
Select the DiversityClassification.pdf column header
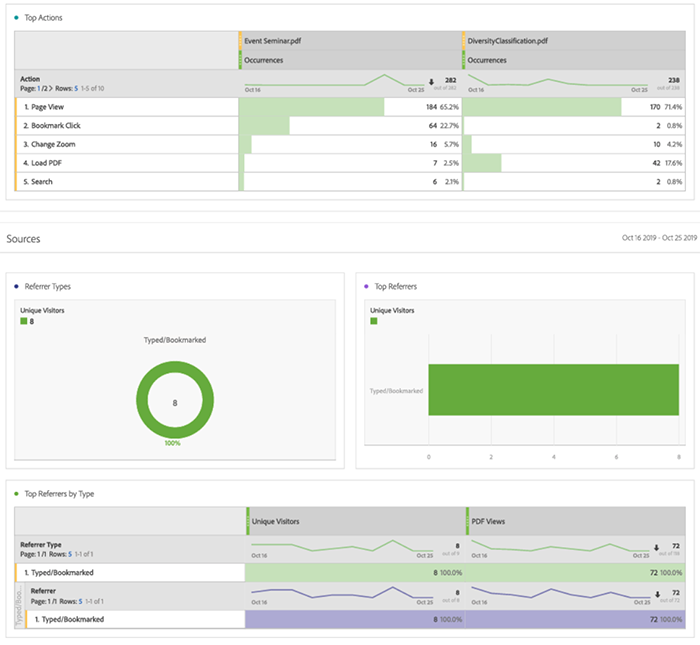[506, 42]
